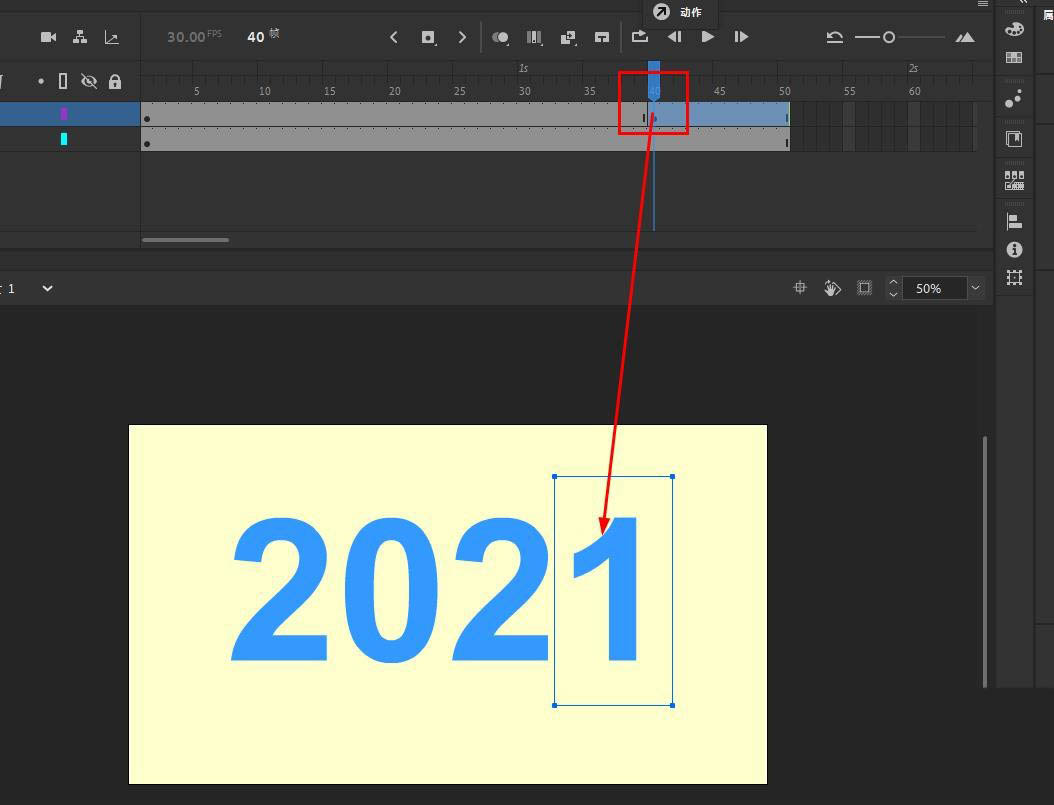Show the layer depth panel

(112, 37)
